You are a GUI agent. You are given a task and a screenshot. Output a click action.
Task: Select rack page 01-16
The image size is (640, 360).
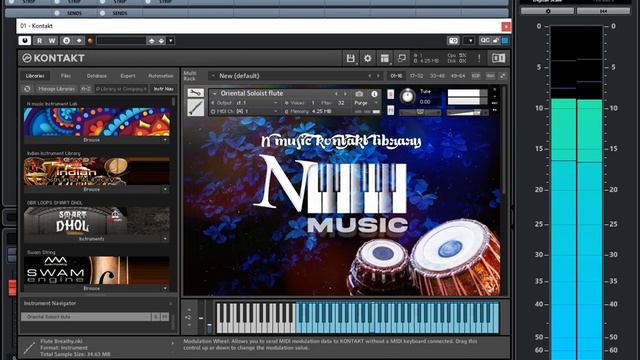pos(396,76)
